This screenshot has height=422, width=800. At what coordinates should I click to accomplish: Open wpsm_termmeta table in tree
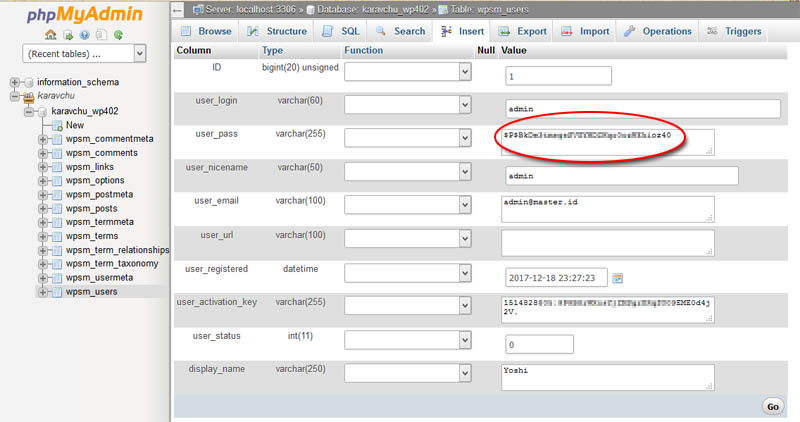tap(100, 222)
